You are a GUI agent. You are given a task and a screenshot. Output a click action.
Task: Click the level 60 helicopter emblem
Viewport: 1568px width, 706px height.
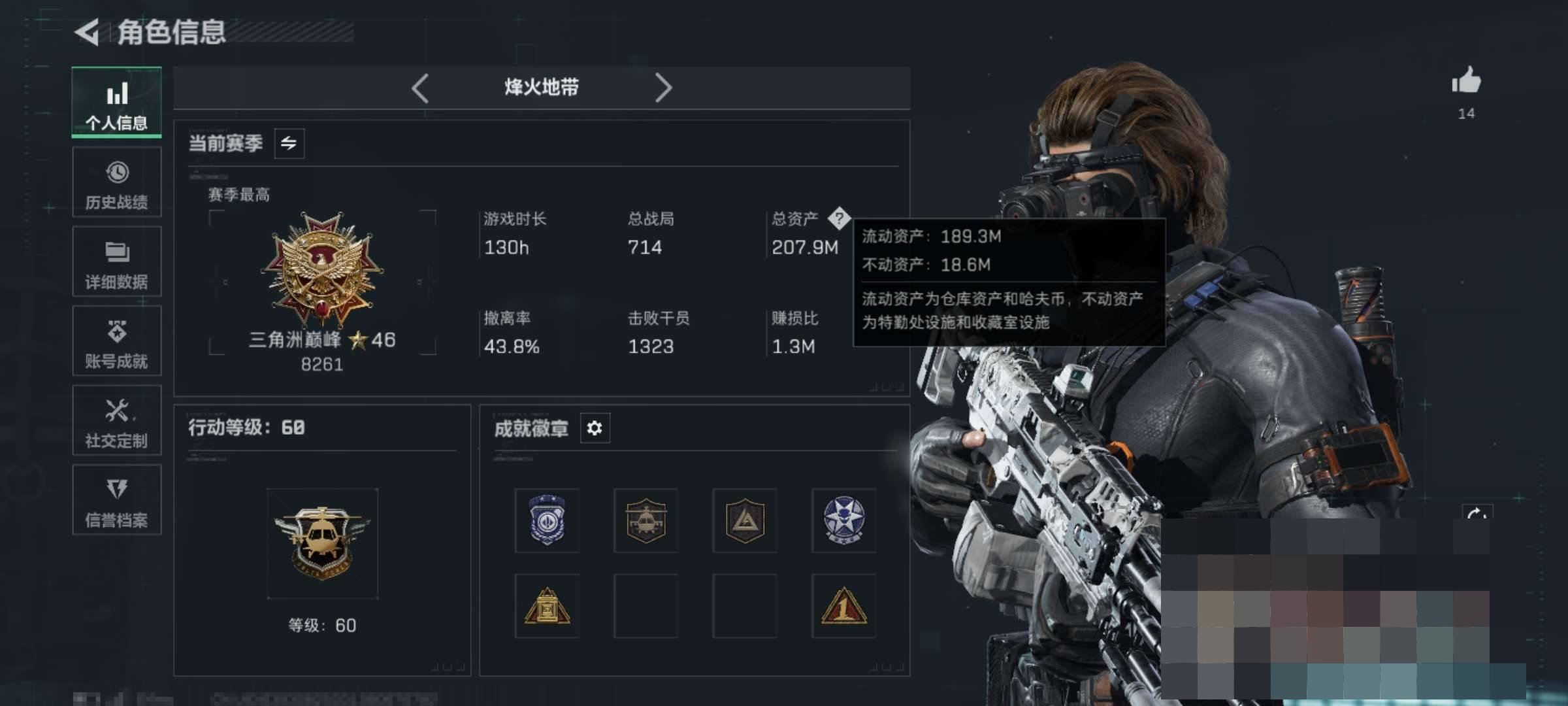coord(322,543)
